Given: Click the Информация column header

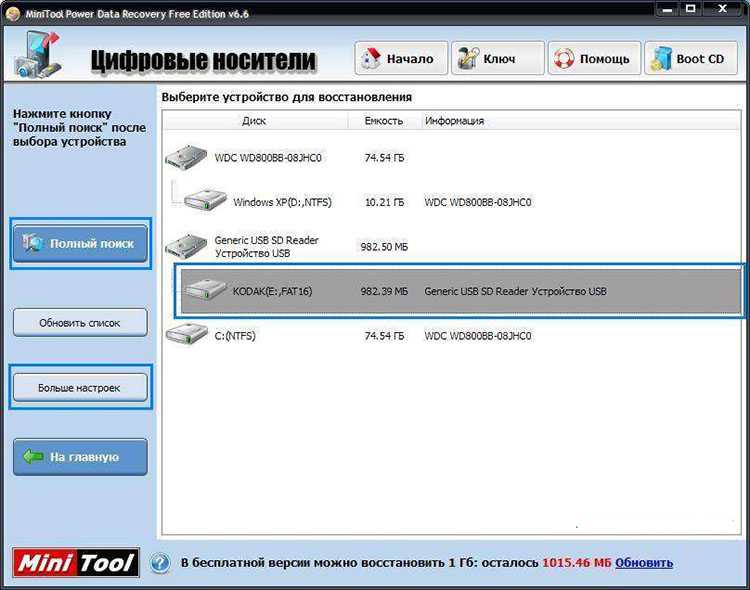Looking at the screenshot, I should click(454, 121).
